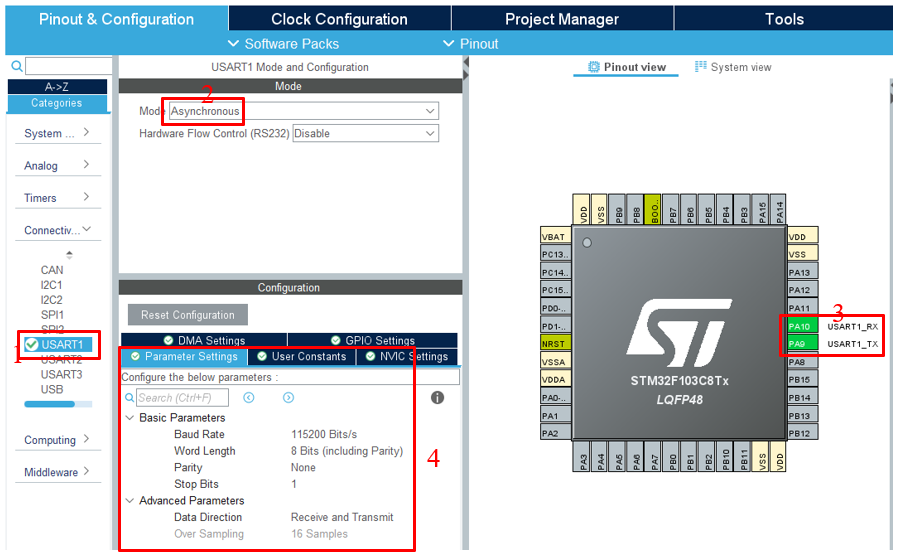The image size is (900, 553).
Task: Click the blue scrollbar below the USB item
Action: tap(49, 405)
